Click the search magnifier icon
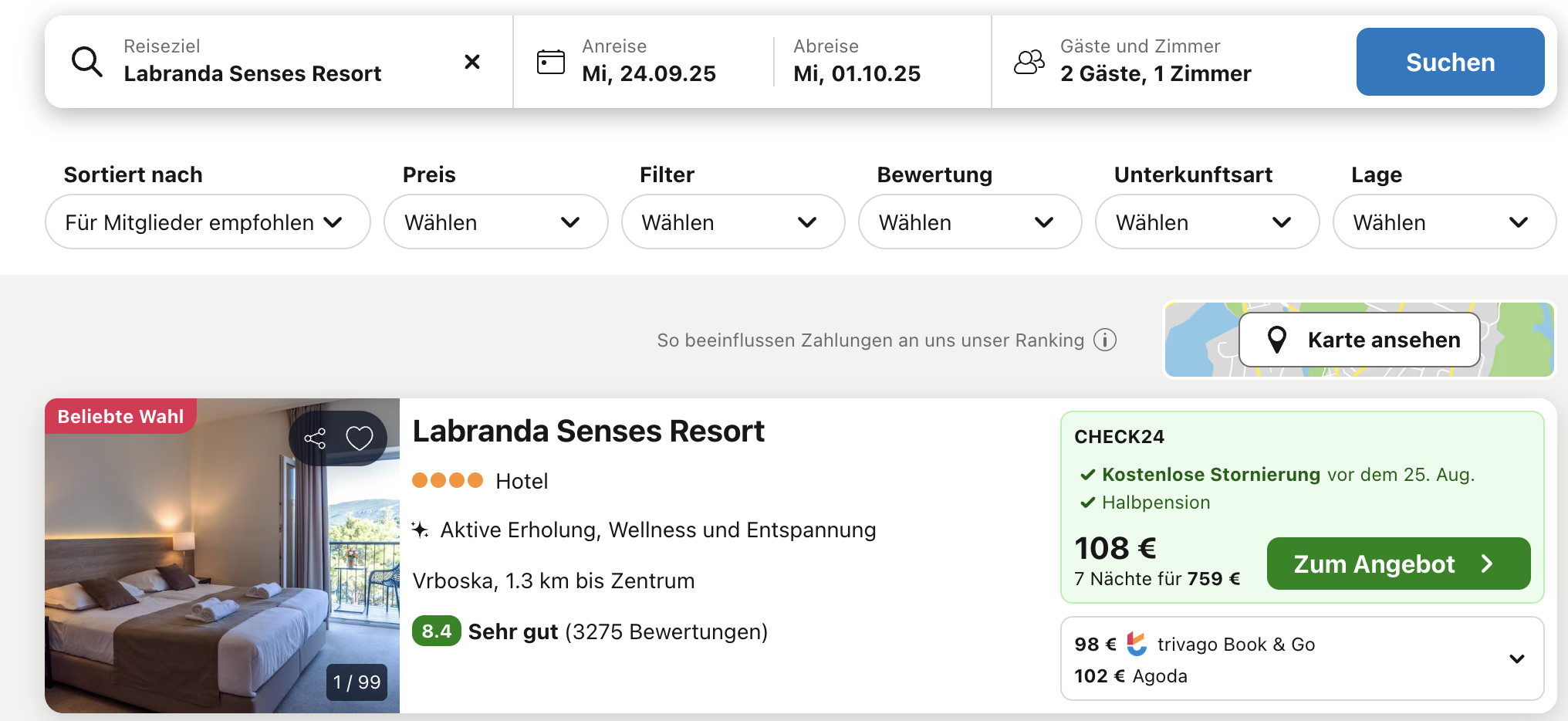Viewport: 1568px width, 721px height. pos(86,62)
